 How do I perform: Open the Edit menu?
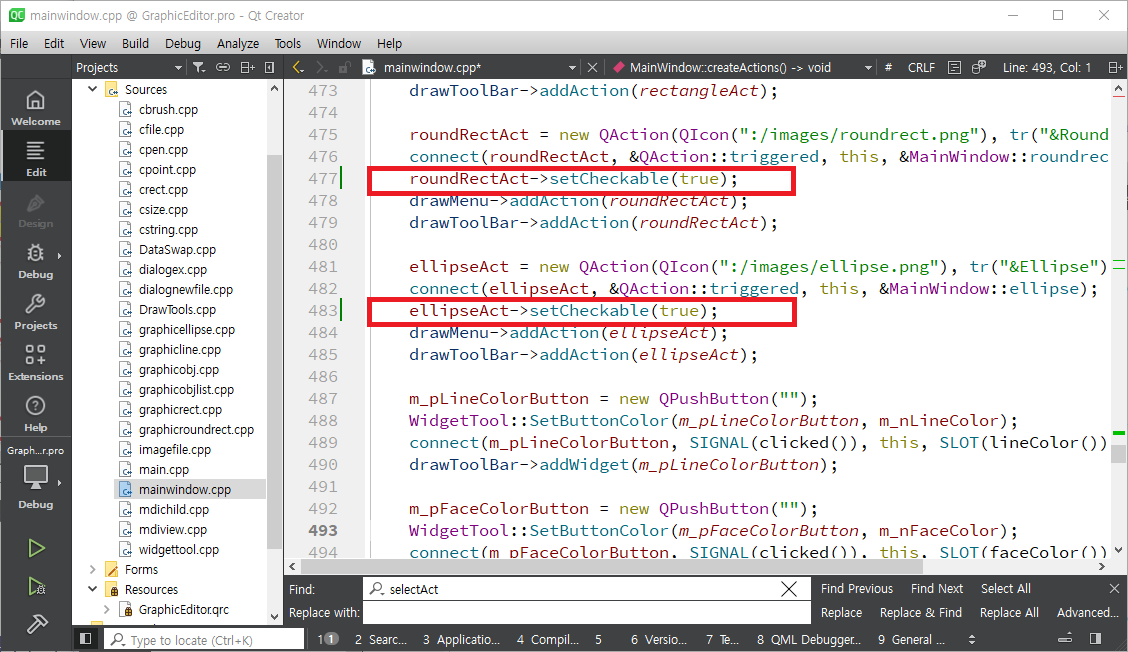54,44
